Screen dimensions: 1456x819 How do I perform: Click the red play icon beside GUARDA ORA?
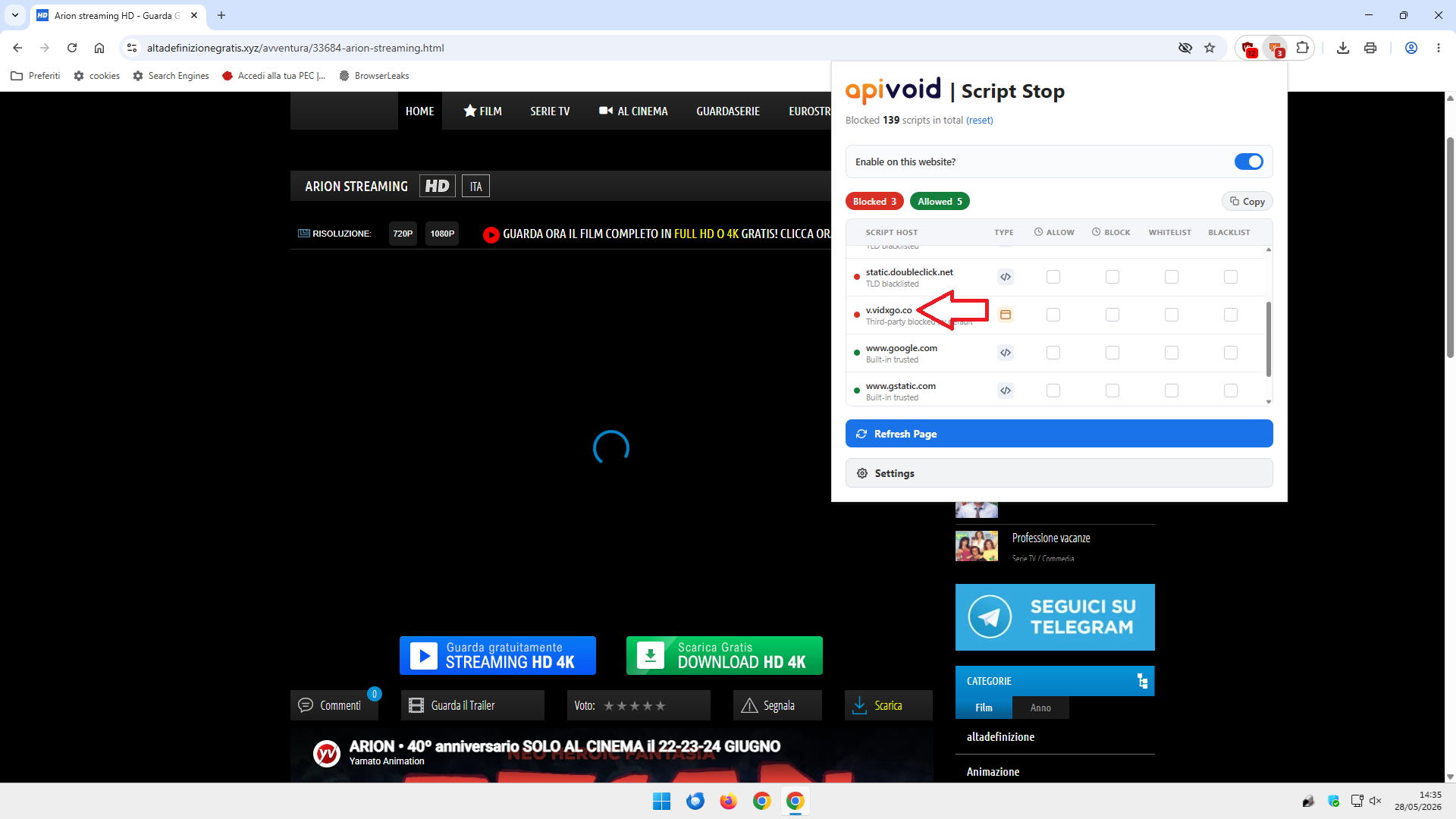pos(491,234)
